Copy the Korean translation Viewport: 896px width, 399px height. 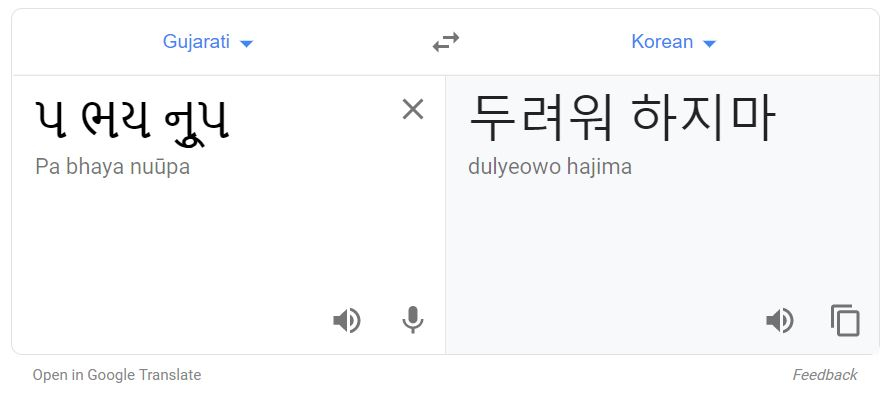[x=845, y=320]
